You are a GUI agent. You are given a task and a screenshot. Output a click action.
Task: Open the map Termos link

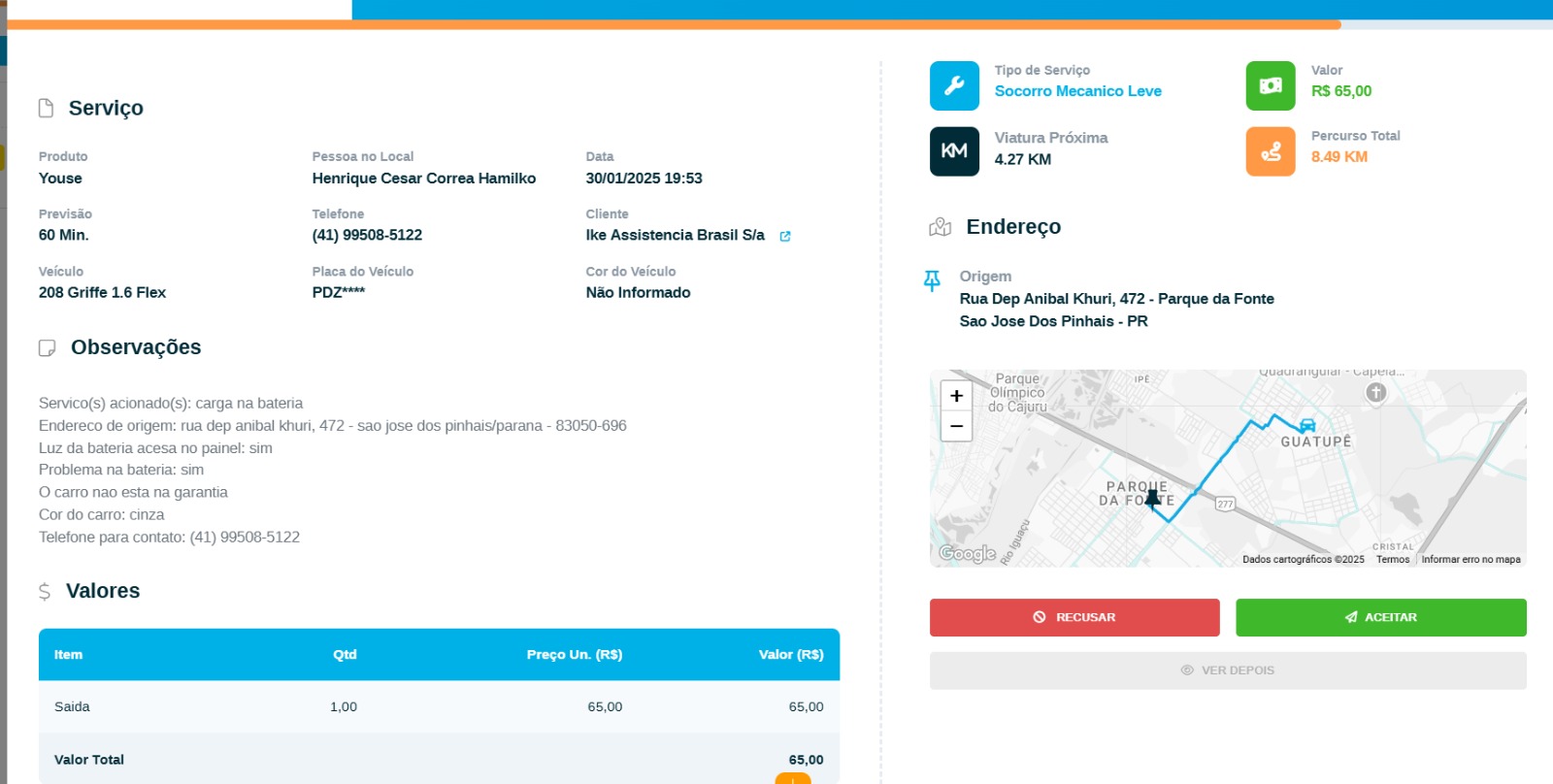tap(1393, 560)
